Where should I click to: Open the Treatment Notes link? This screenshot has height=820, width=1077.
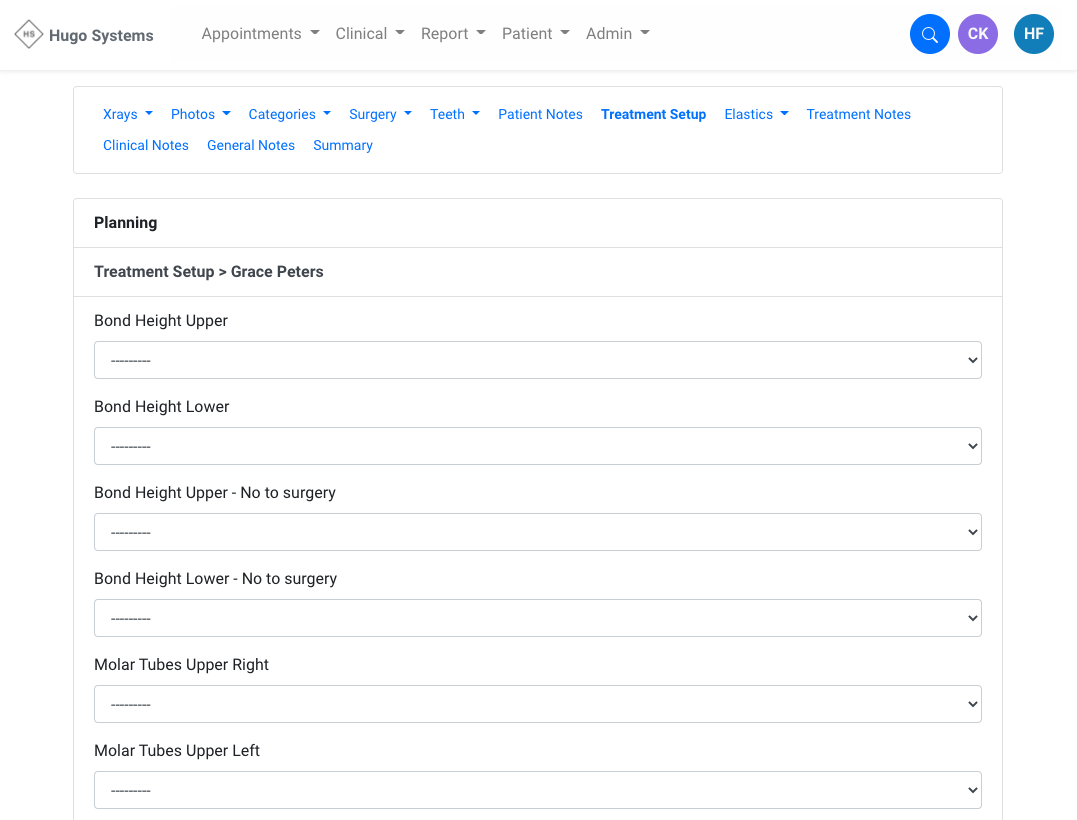pos(858,115)
